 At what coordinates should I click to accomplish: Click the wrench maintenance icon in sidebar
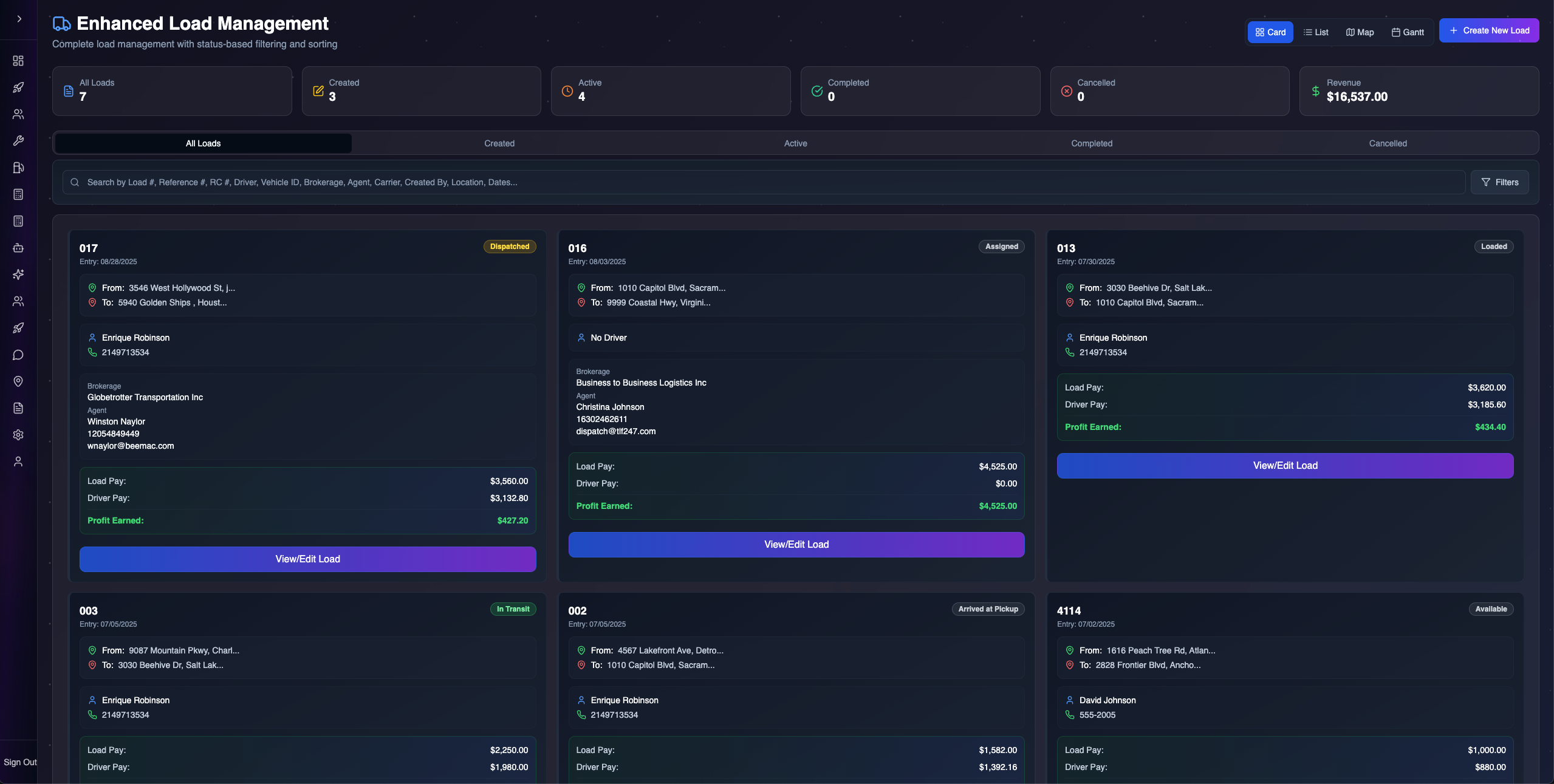(18, 141)
